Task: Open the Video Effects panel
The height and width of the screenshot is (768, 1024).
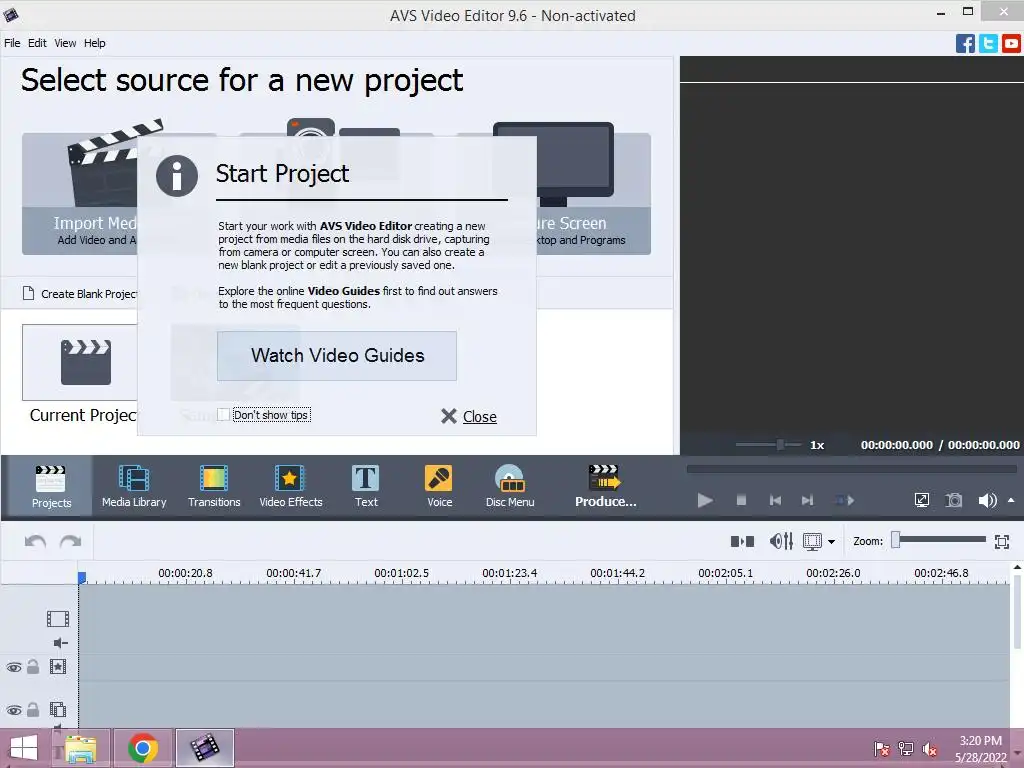Action: 291,487
